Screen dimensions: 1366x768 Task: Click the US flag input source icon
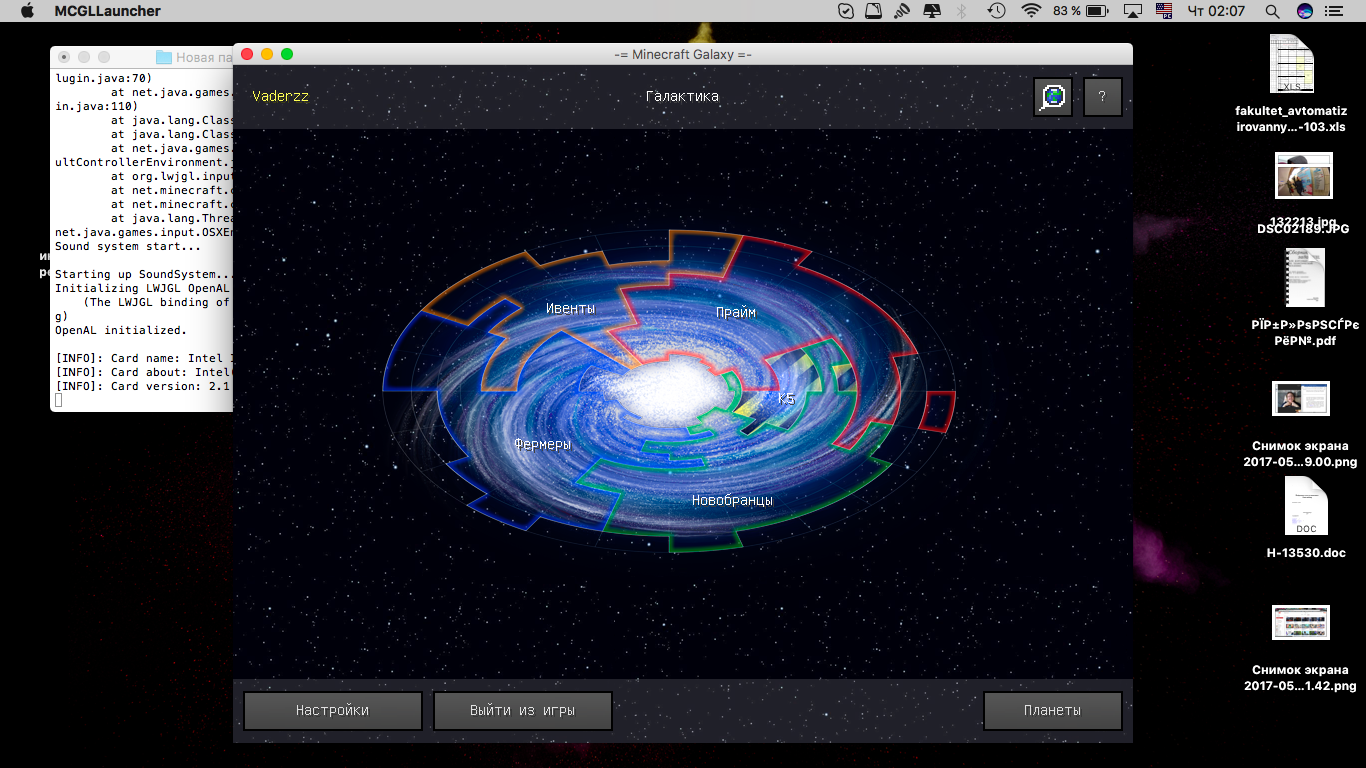click(x=1165, y=11)
